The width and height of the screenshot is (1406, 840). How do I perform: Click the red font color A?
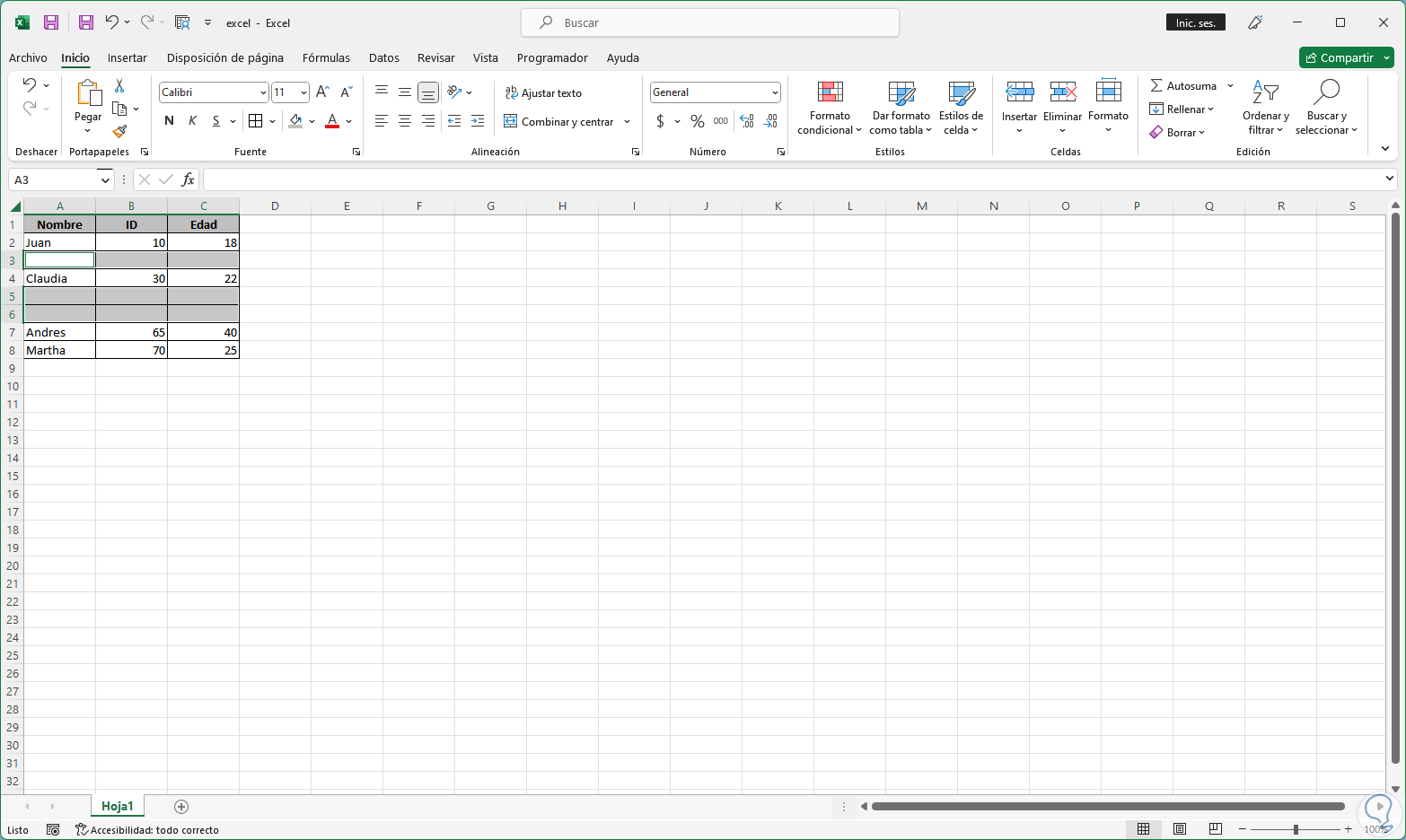tap(332, 121)
